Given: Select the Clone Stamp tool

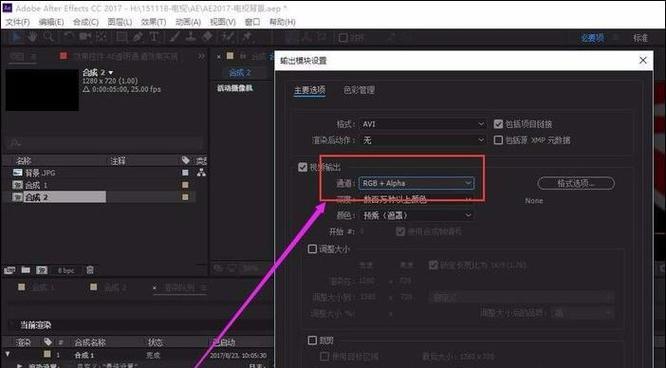Looking at the screenshot, I should tap(191, 37).
